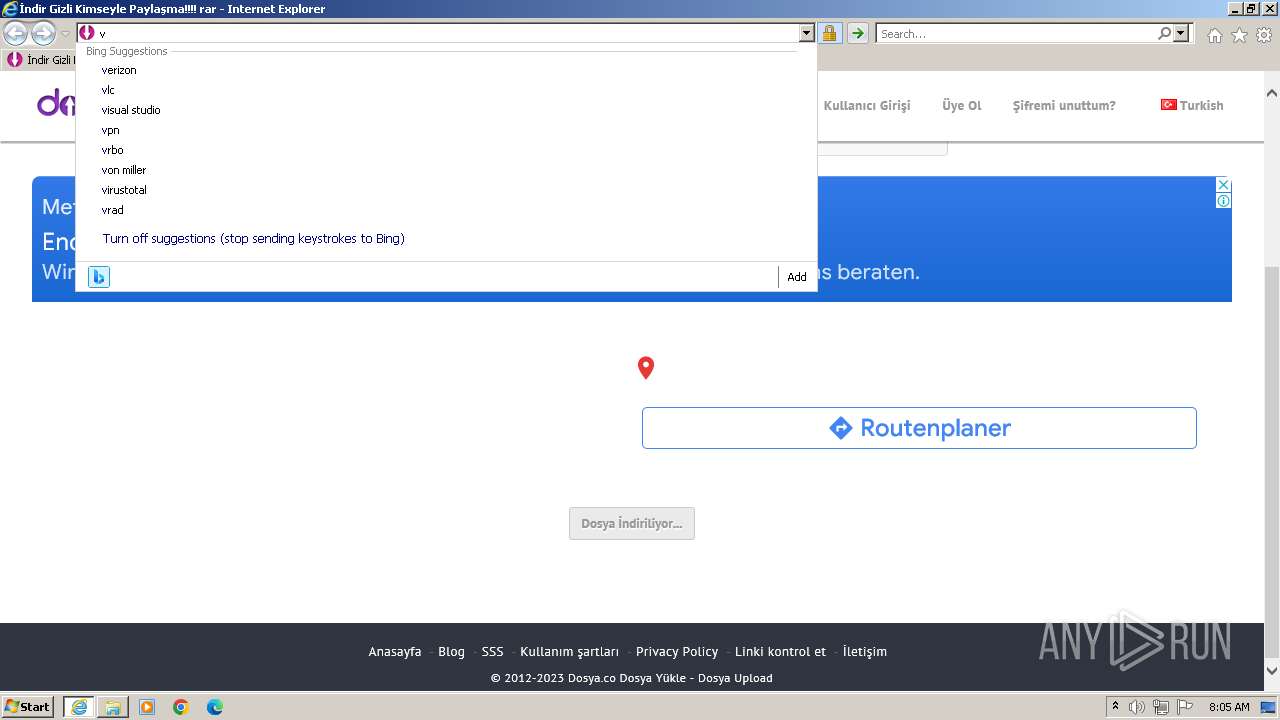This screenshot has height=720, width=1280.
Task: Open Üye Ol register link
Action: 962,105
